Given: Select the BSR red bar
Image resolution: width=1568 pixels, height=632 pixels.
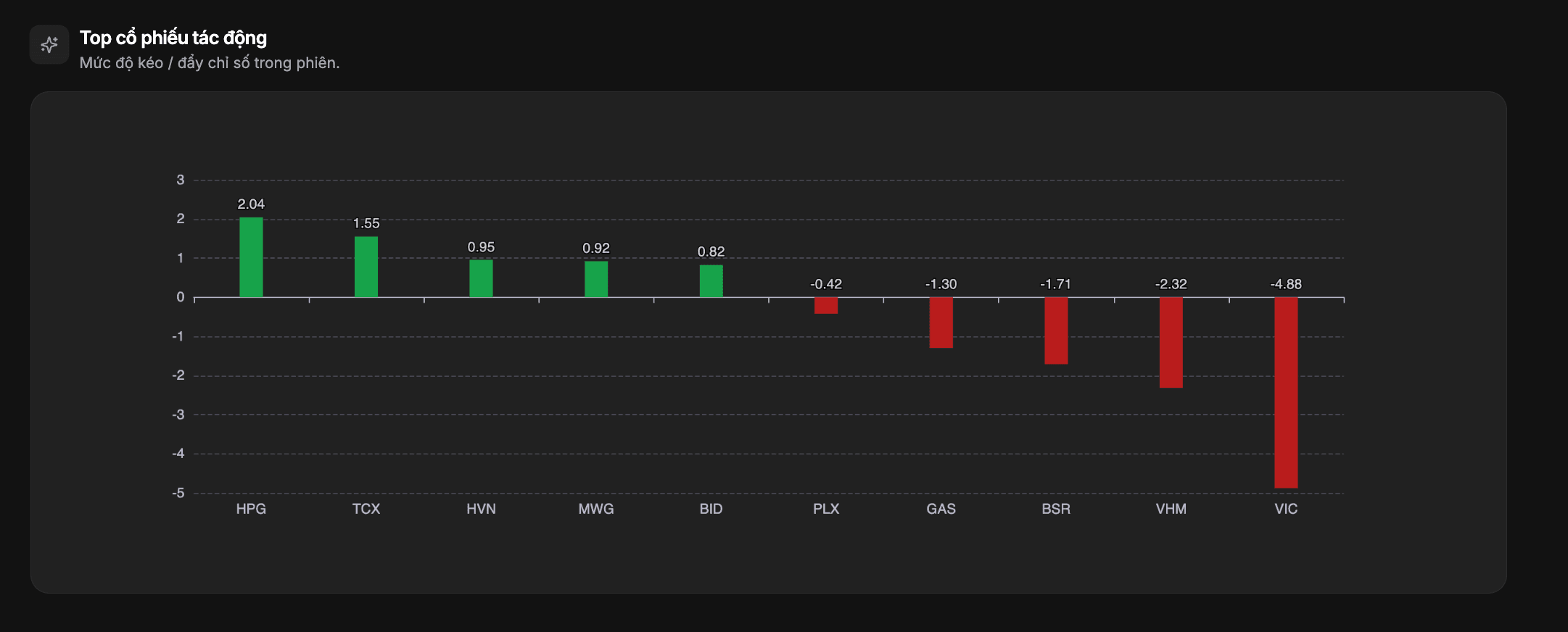Looking at the screenshot, I should pyautogui.click(x=1056, y=331).
